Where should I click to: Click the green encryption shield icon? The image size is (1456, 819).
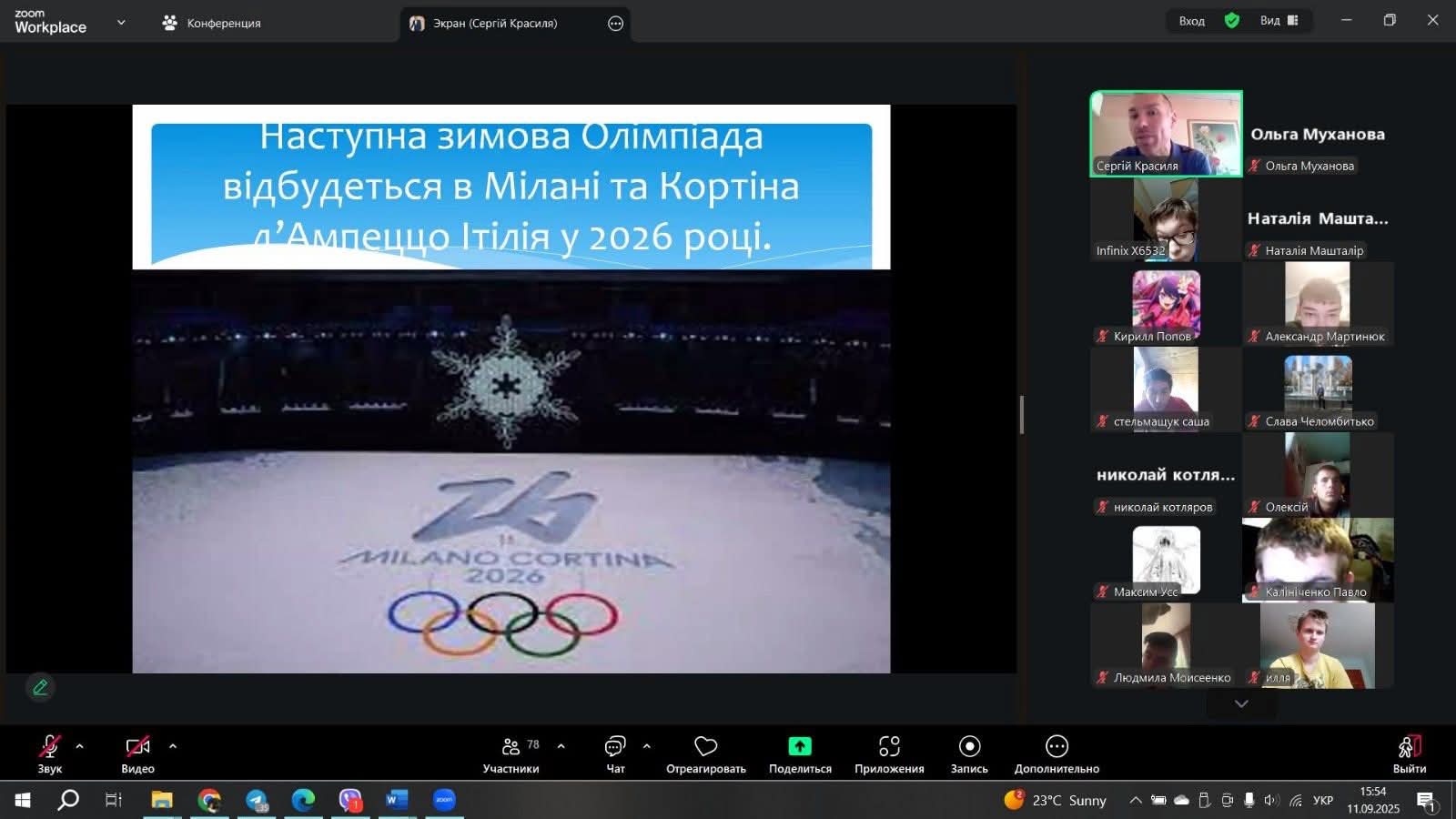click(1232, 20)
